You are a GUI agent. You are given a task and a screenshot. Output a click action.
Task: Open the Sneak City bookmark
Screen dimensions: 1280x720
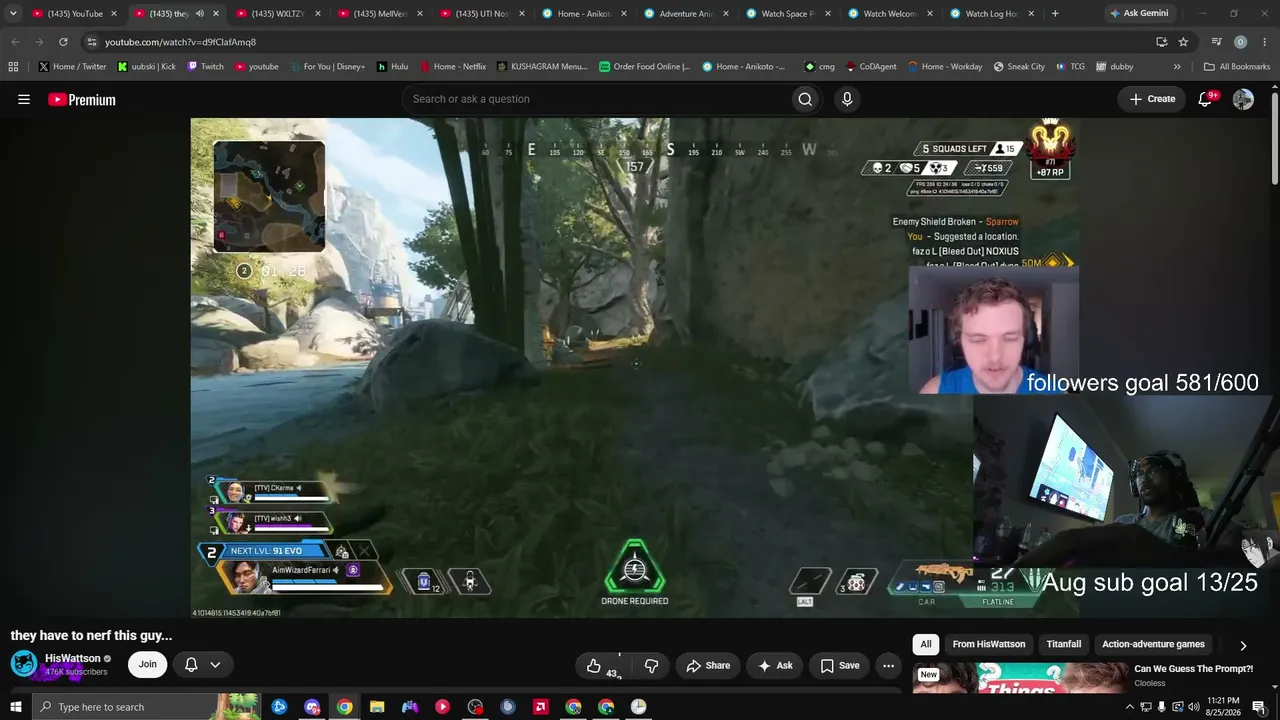[x=1019, y=67]
